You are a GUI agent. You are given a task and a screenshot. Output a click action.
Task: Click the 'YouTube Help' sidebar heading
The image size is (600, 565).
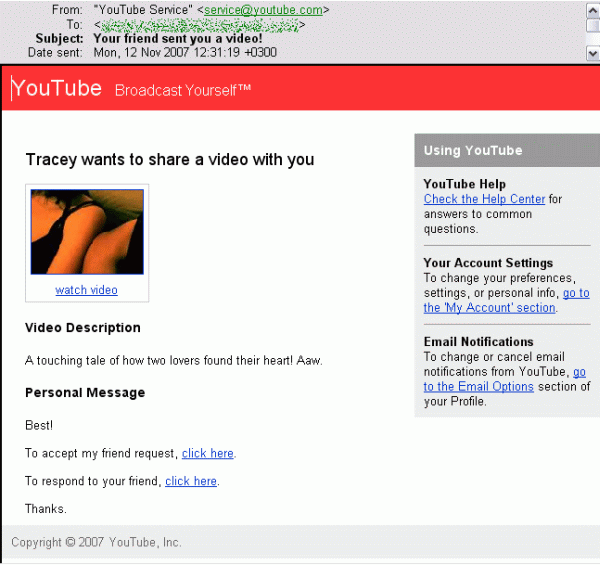pos(465,184)
